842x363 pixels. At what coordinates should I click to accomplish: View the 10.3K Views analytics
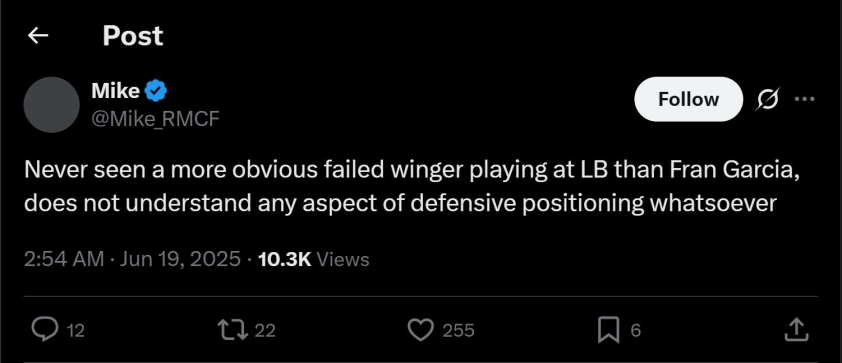[x=314, y=259]
